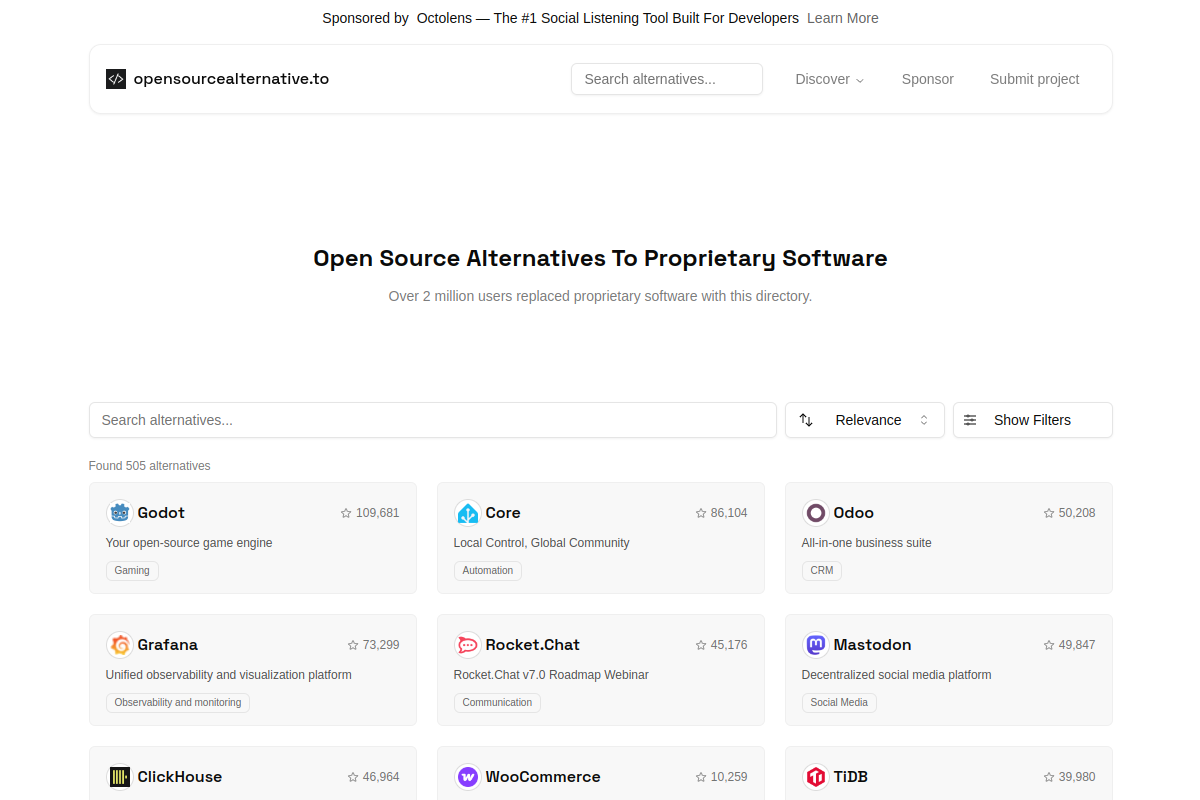Click 'Decentralized social media platform' description

pos(897,675)
